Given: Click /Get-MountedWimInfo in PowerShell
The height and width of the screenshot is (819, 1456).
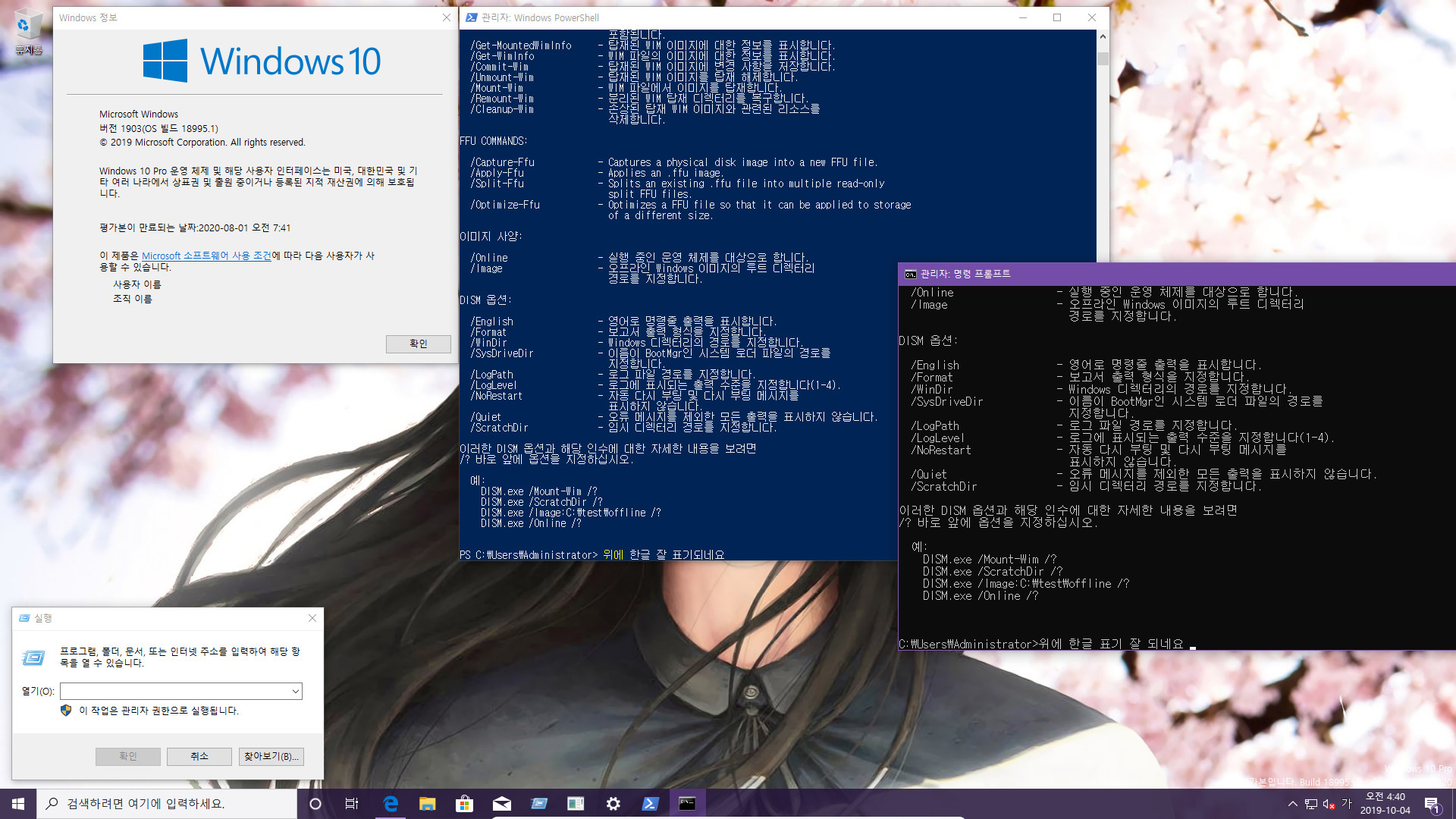Looking at the screenshot, I should [x=521, y=45].
